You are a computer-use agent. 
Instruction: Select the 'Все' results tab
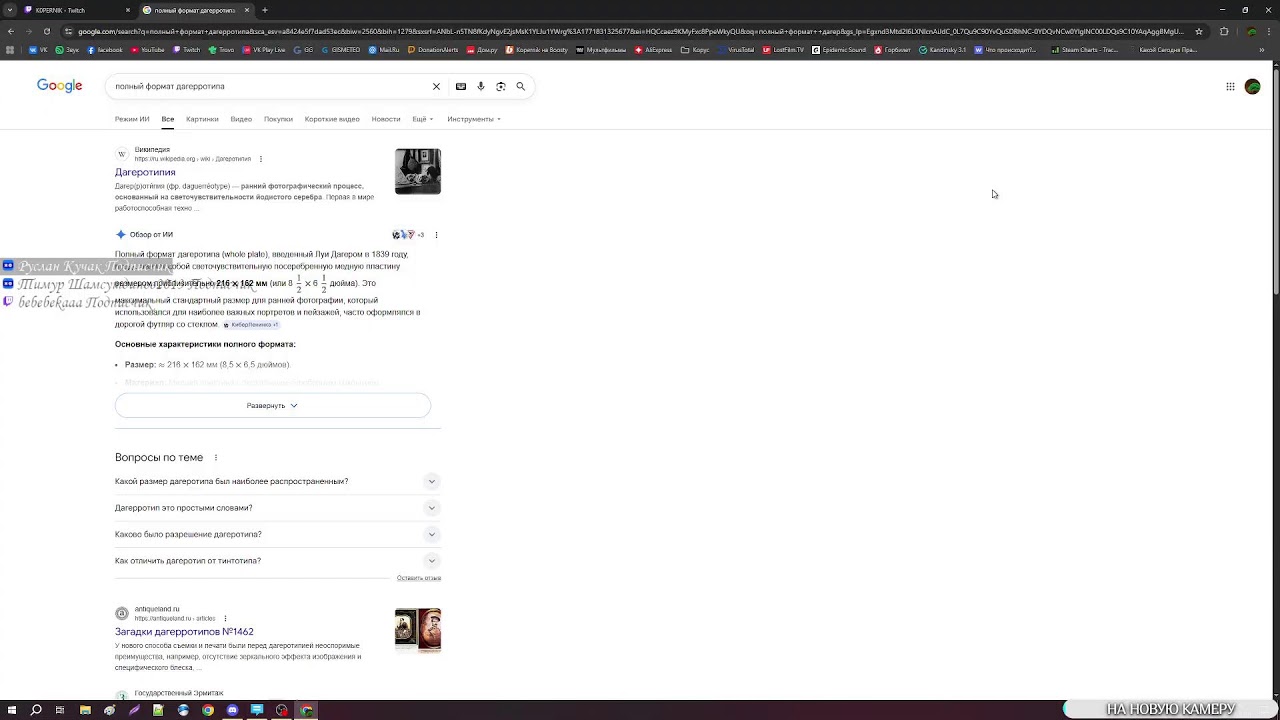(168, 119)
